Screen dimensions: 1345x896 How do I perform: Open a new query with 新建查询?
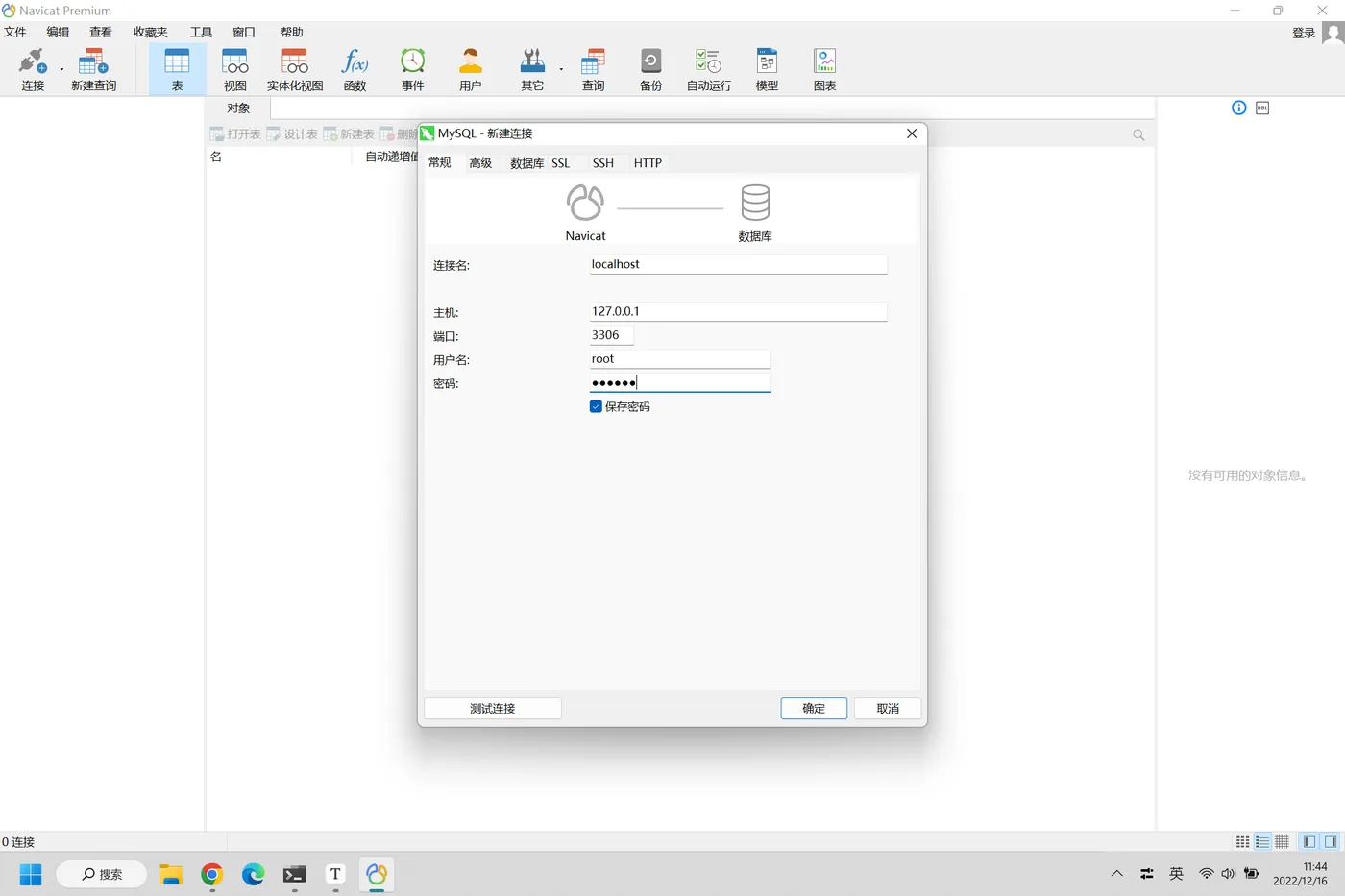coord(93,69)
